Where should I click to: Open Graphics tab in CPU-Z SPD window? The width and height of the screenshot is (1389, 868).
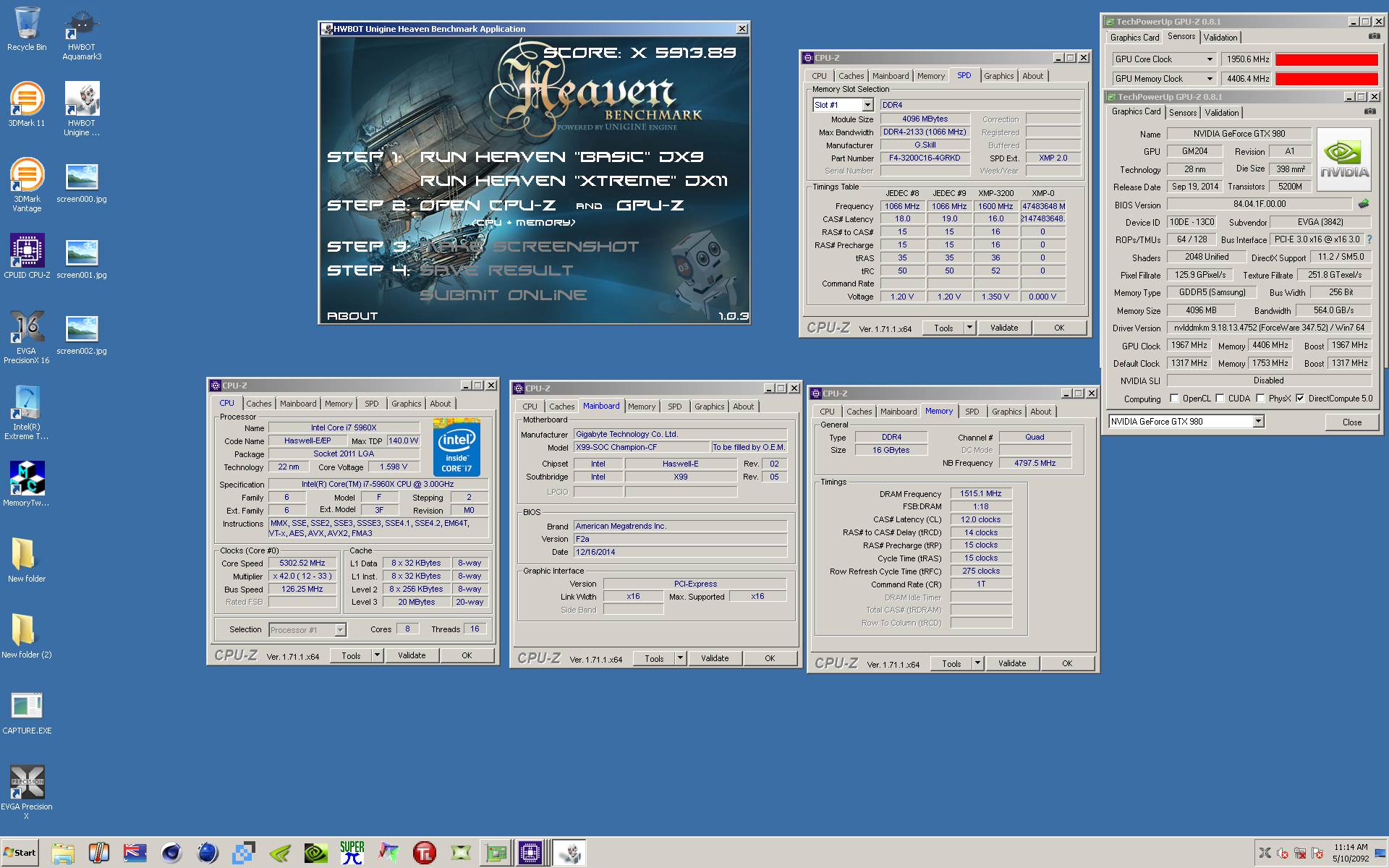click(x=998, y=76)
